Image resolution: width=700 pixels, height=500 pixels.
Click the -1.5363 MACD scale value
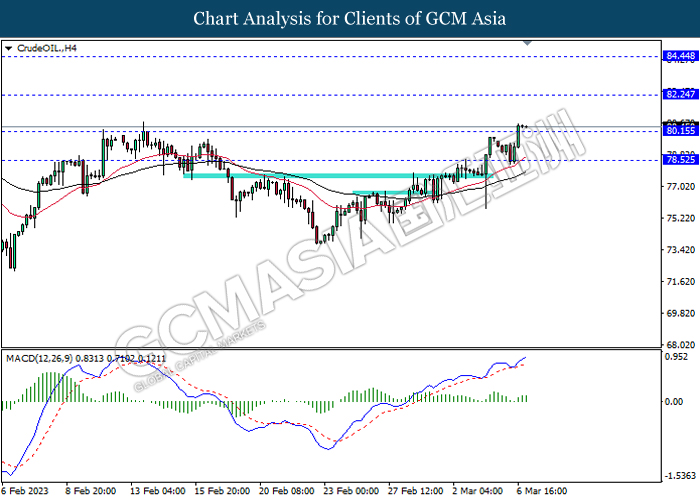(680, 476)
